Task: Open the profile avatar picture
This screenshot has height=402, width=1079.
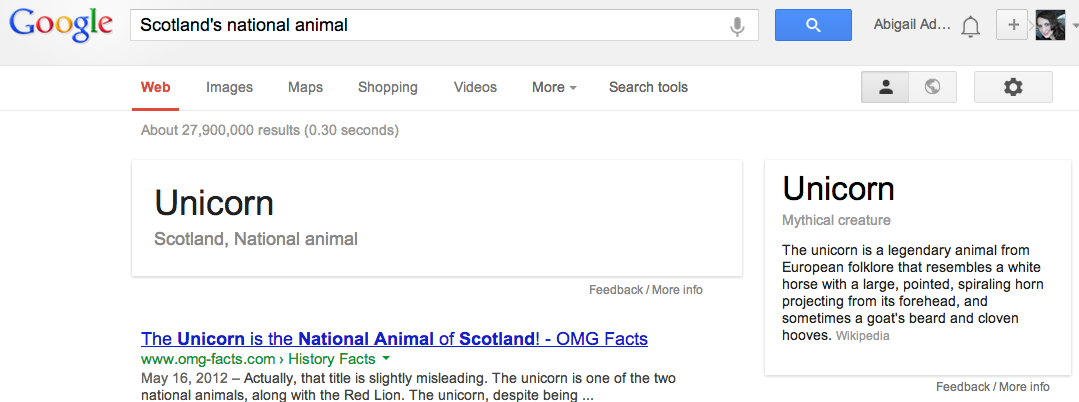Action: pos(1049,25)
